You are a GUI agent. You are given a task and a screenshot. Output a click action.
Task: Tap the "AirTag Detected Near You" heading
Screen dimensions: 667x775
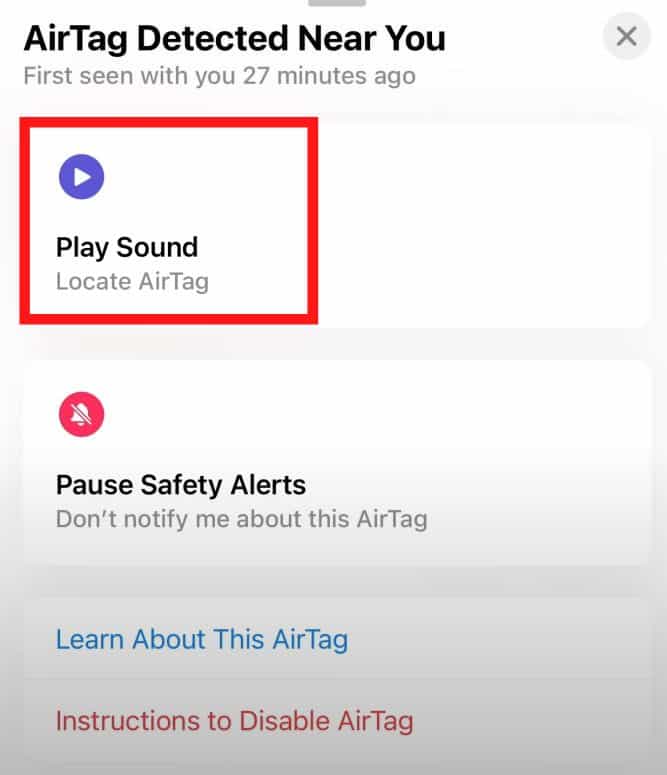235,39
